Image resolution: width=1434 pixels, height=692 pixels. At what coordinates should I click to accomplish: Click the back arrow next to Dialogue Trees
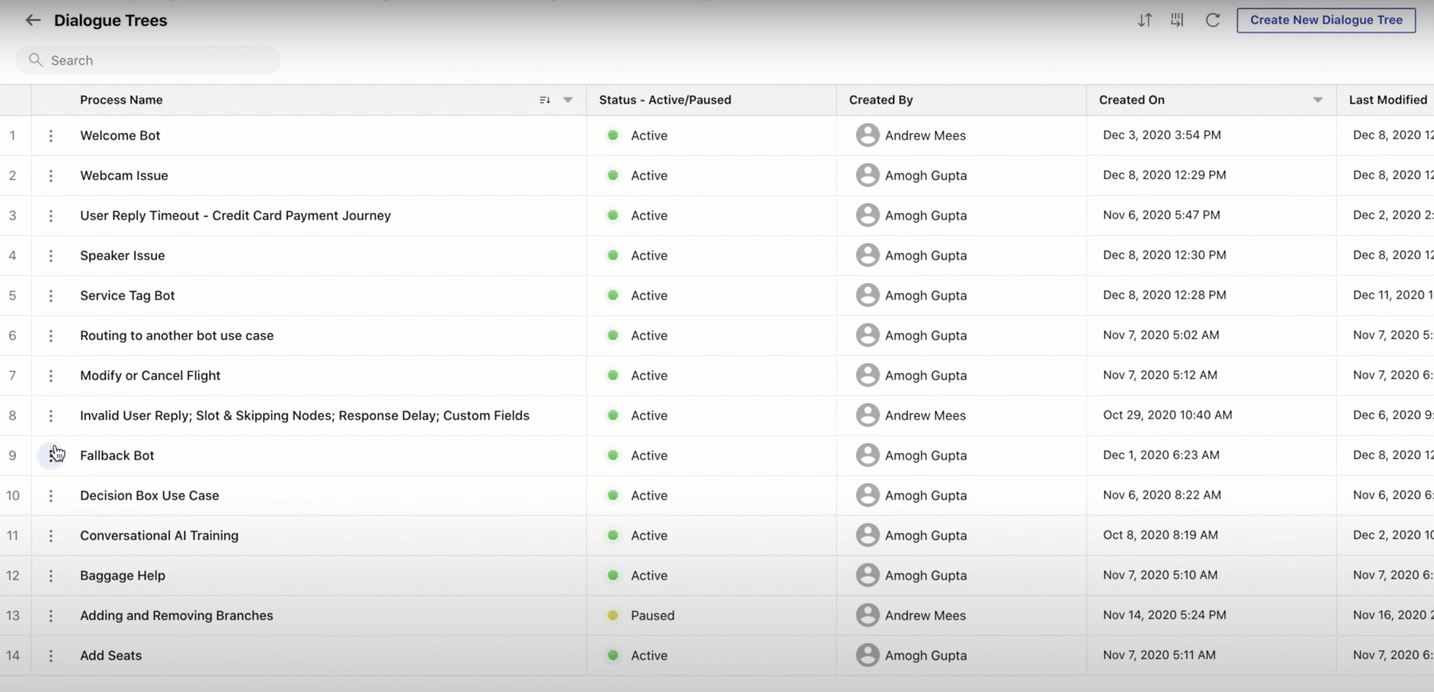pos(33,19)
